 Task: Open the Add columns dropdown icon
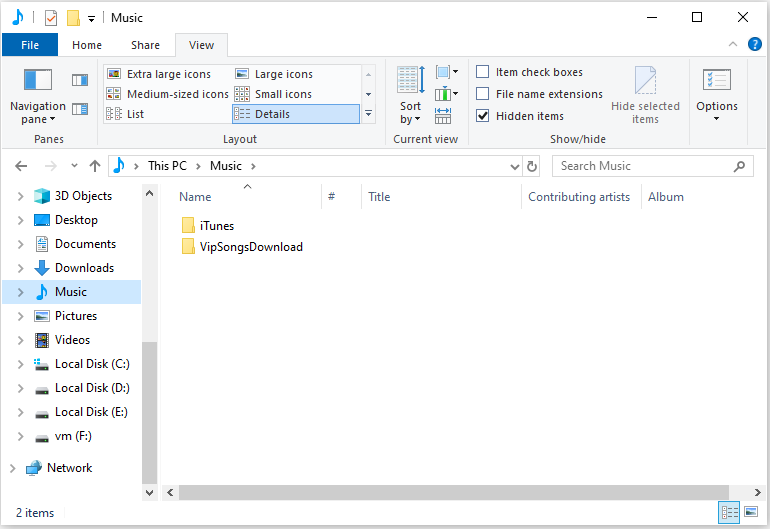pos(447,93)
